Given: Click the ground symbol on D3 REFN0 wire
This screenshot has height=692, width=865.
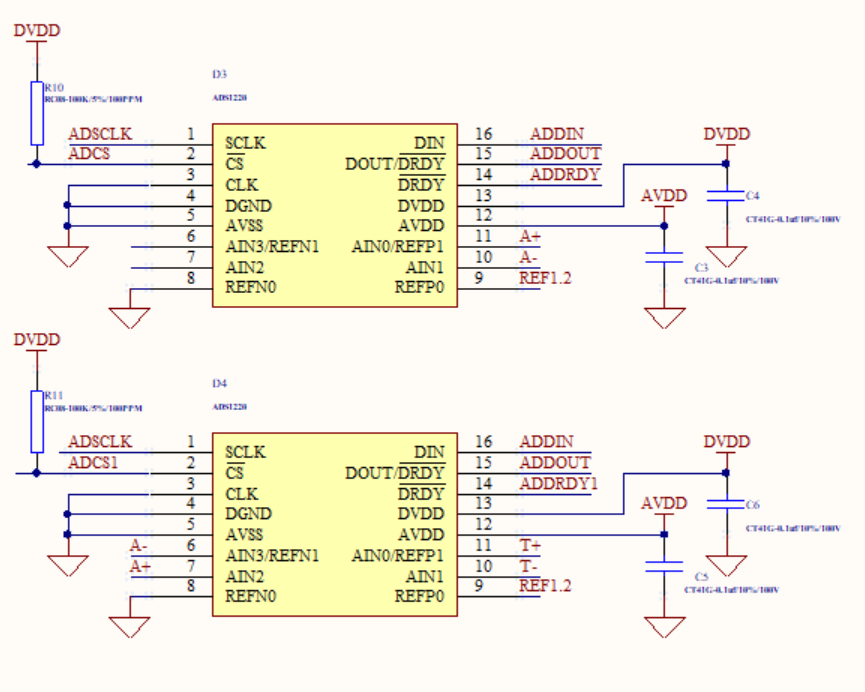Looking at the screenshot, I should [x=130, y=318].
